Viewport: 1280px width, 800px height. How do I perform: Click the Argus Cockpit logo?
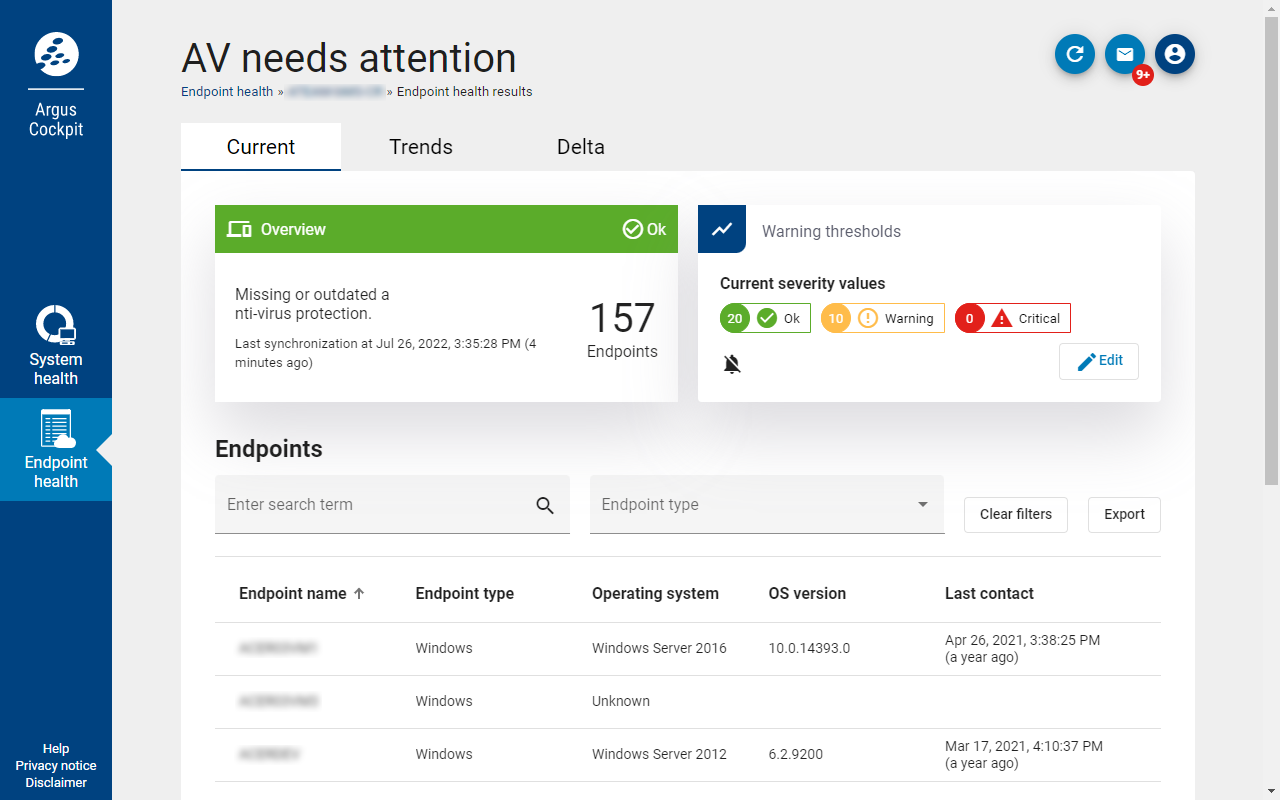[56, 54]
